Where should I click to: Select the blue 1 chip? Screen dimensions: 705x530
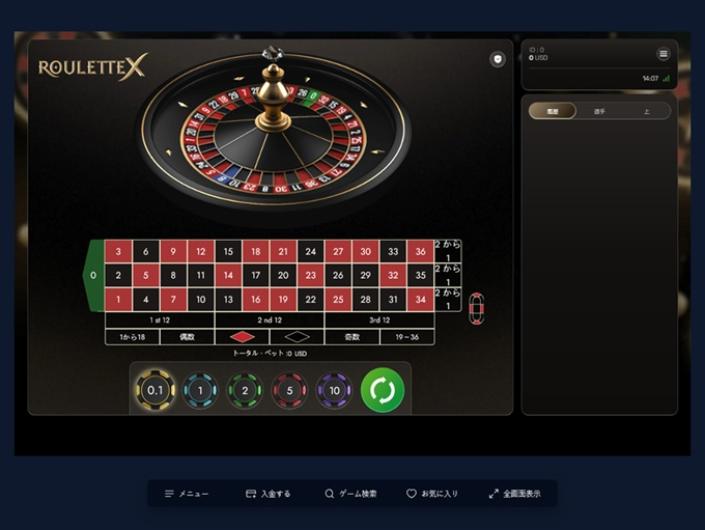200,391
